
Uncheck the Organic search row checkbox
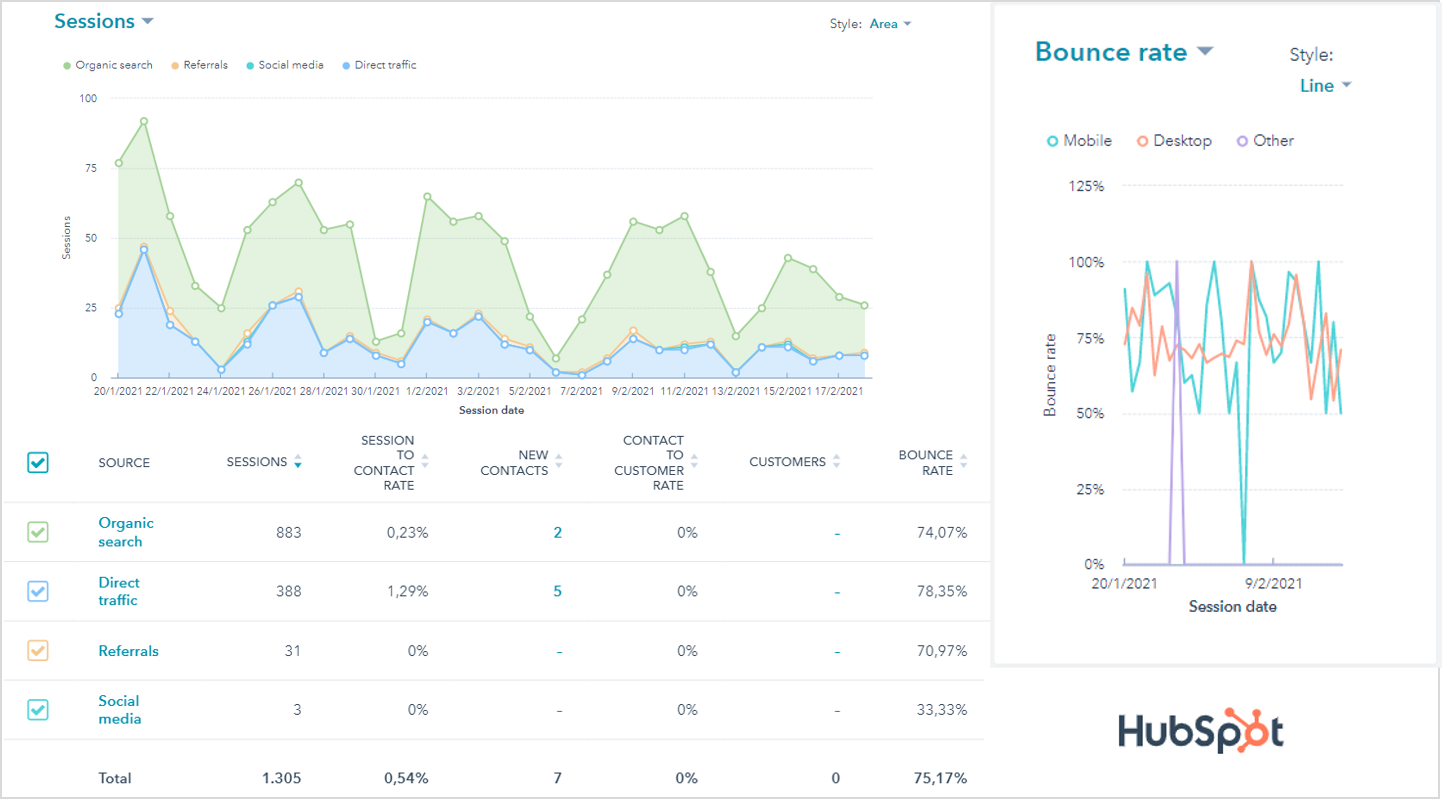[x=38, y=532]
